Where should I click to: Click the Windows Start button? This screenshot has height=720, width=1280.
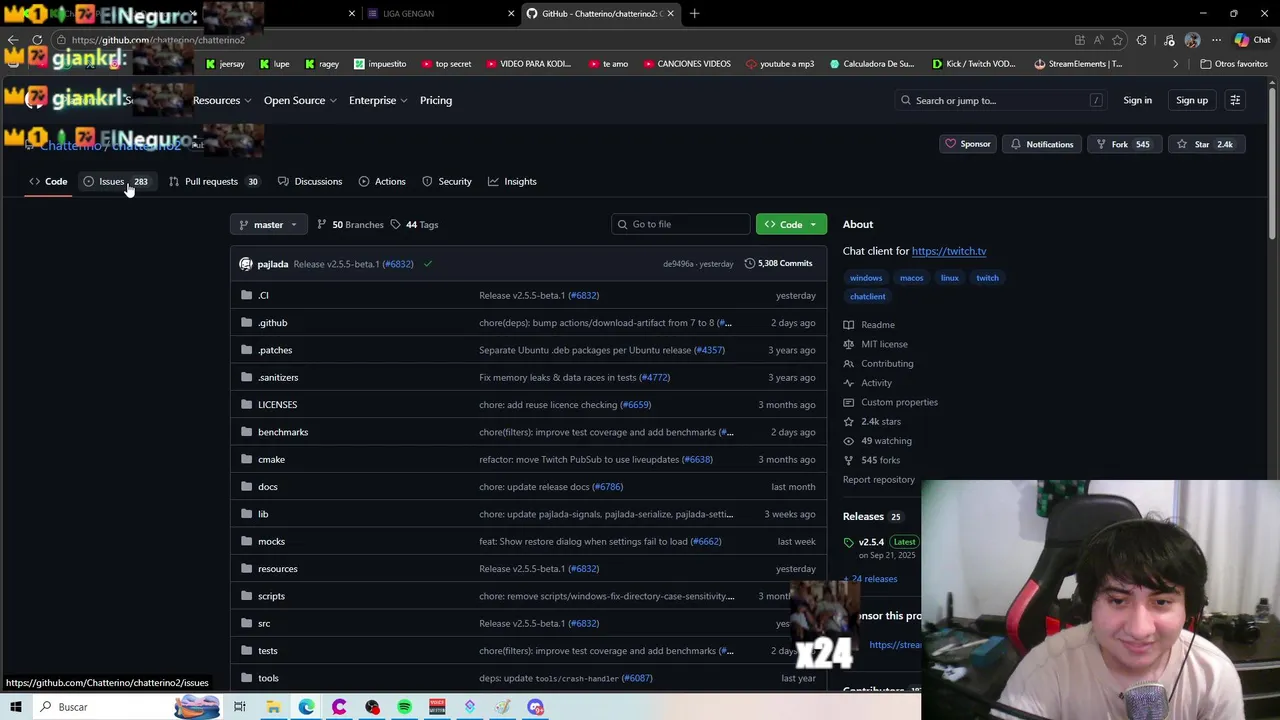coord(16,707)
